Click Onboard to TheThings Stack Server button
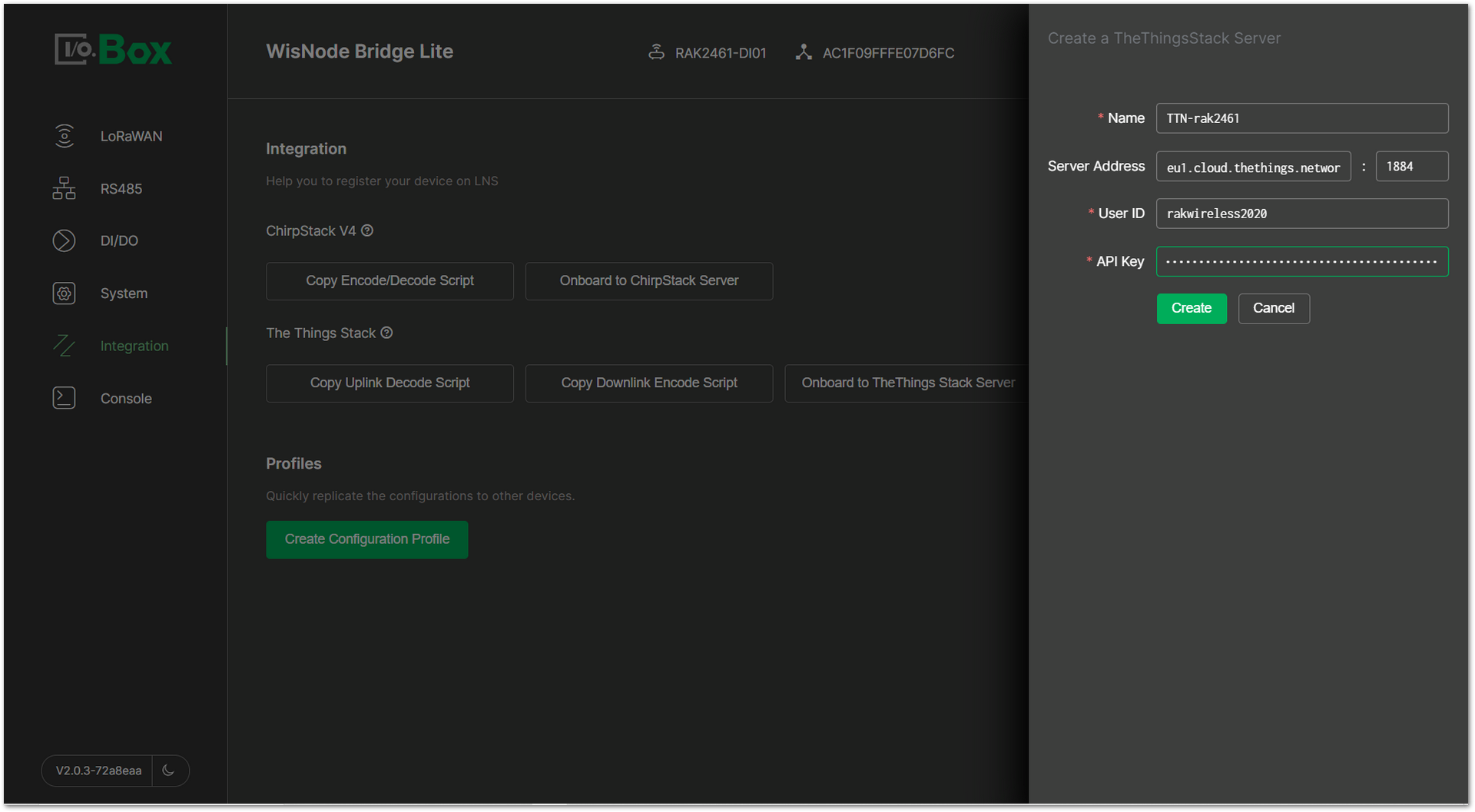This screenshot has height=812, width=1475. 907,383
